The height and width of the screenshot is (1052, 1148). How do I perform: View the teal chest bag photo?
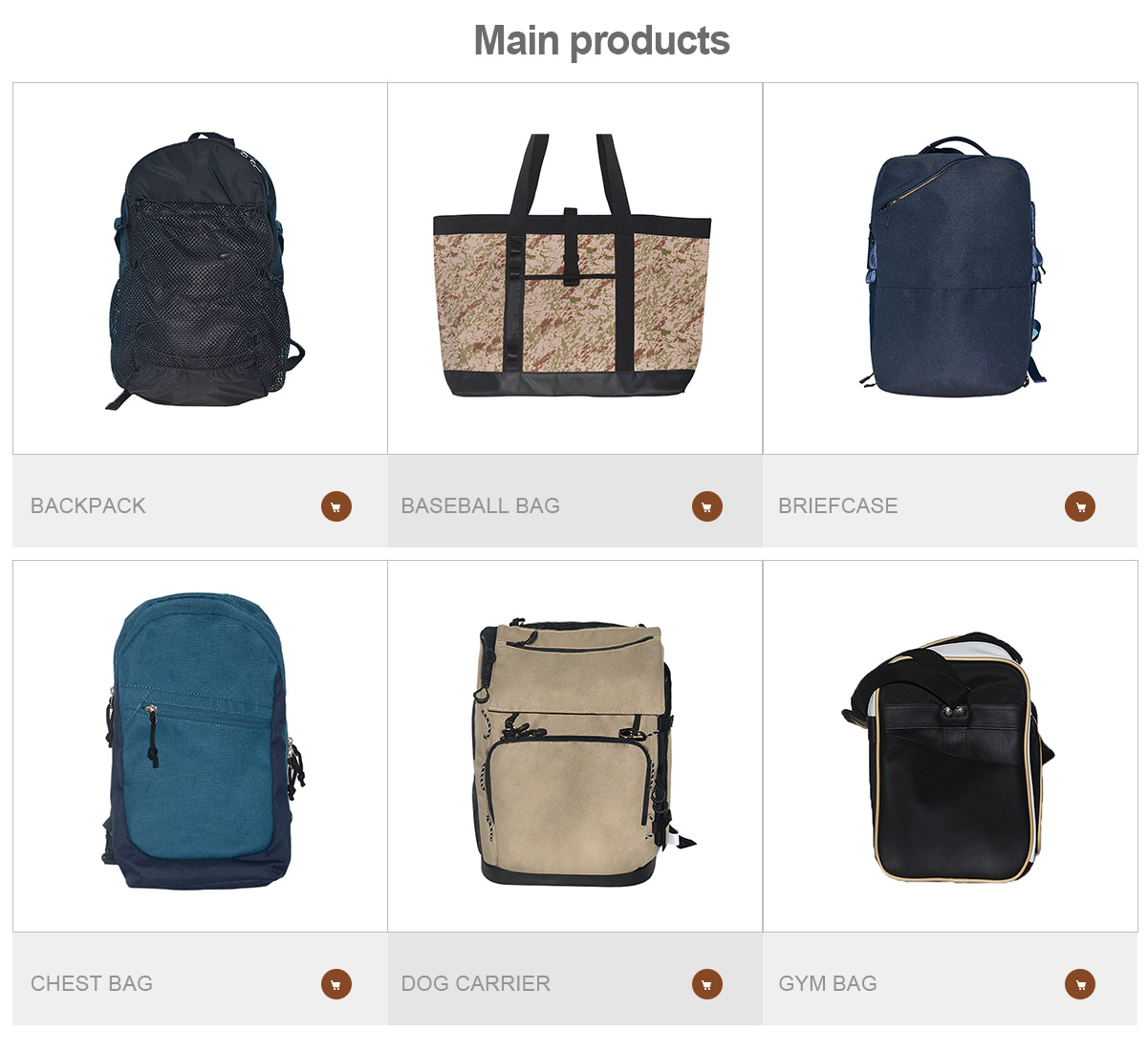pos(202,741)
